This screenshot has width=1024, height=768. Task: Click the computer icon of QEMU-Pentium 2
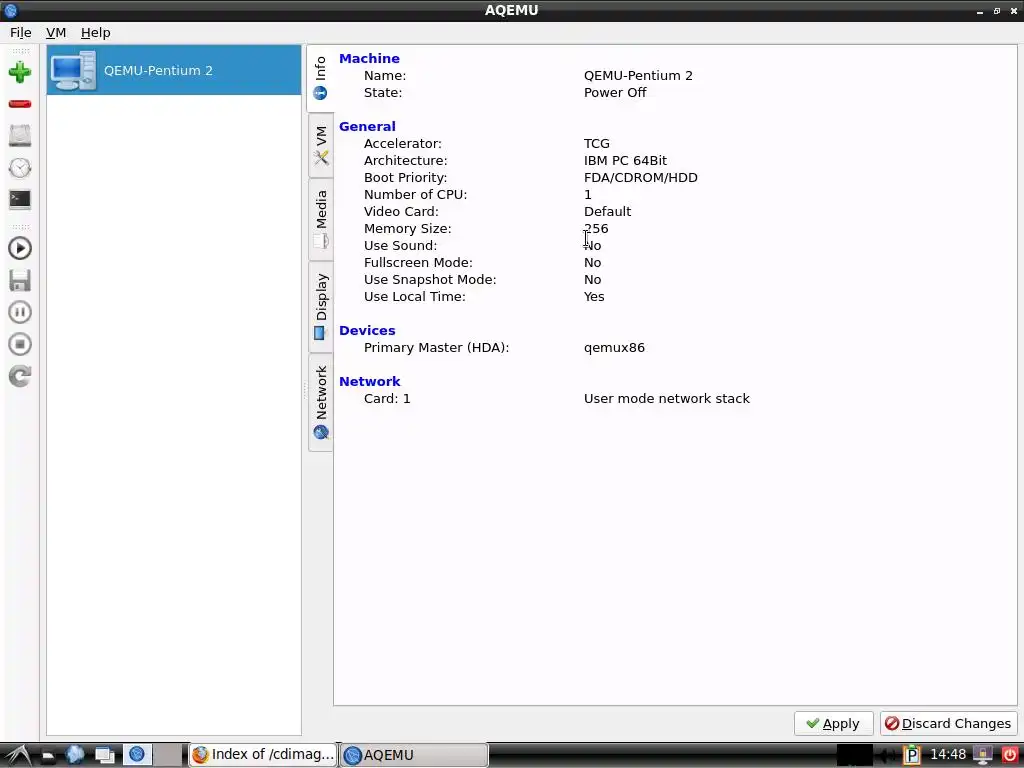(x=73, y=71)
